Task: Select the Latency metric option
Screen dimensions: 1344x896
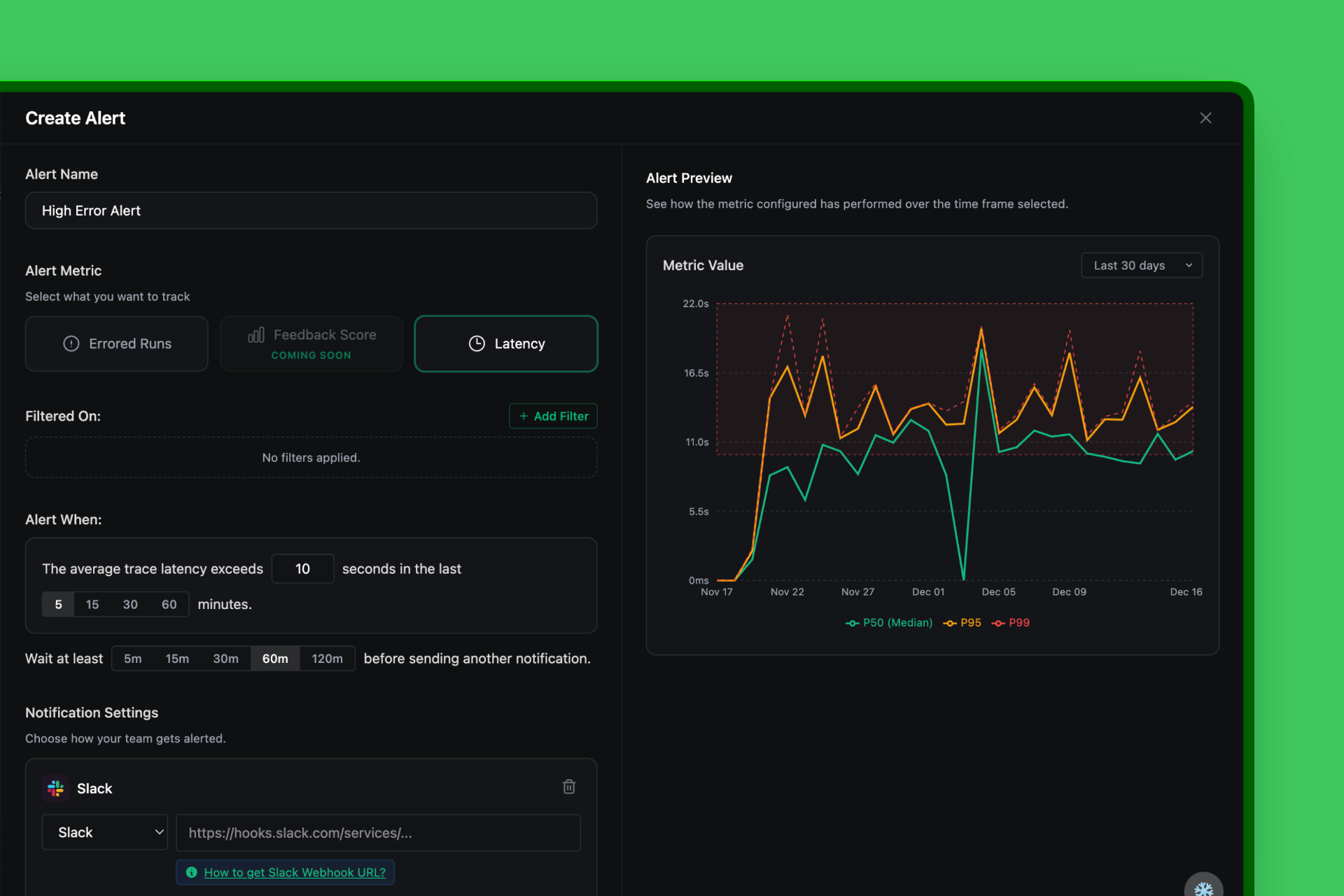Action: (505, 344)
